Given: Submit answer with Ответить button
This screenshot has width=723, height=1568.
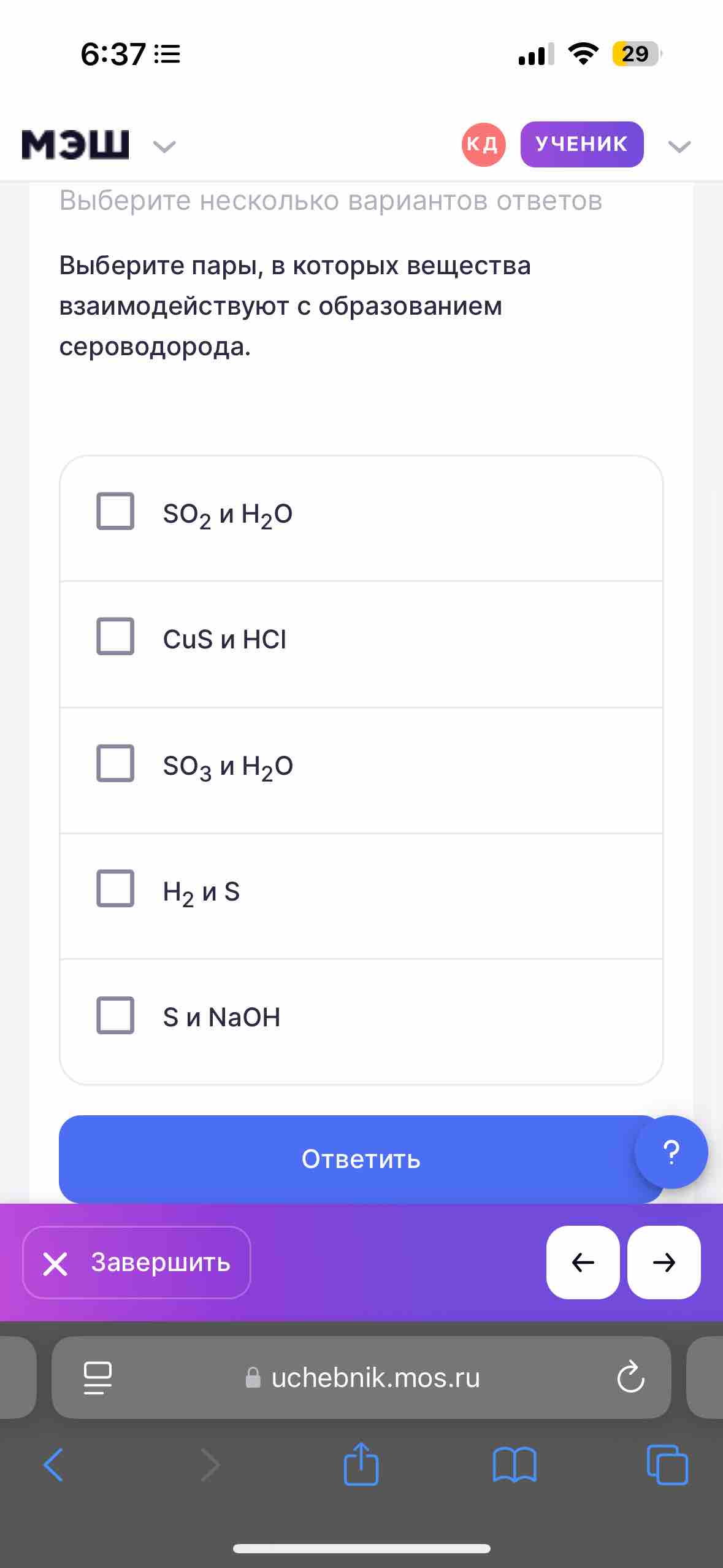Looking at the screenshot, I should point(361,1159).
